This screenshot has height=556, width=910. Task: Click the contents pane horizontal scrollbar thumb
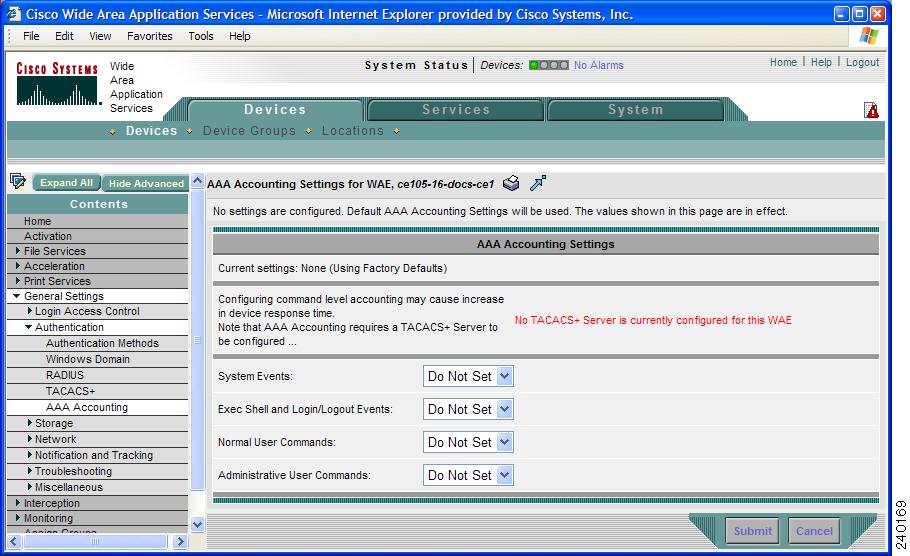click(95, 541)
